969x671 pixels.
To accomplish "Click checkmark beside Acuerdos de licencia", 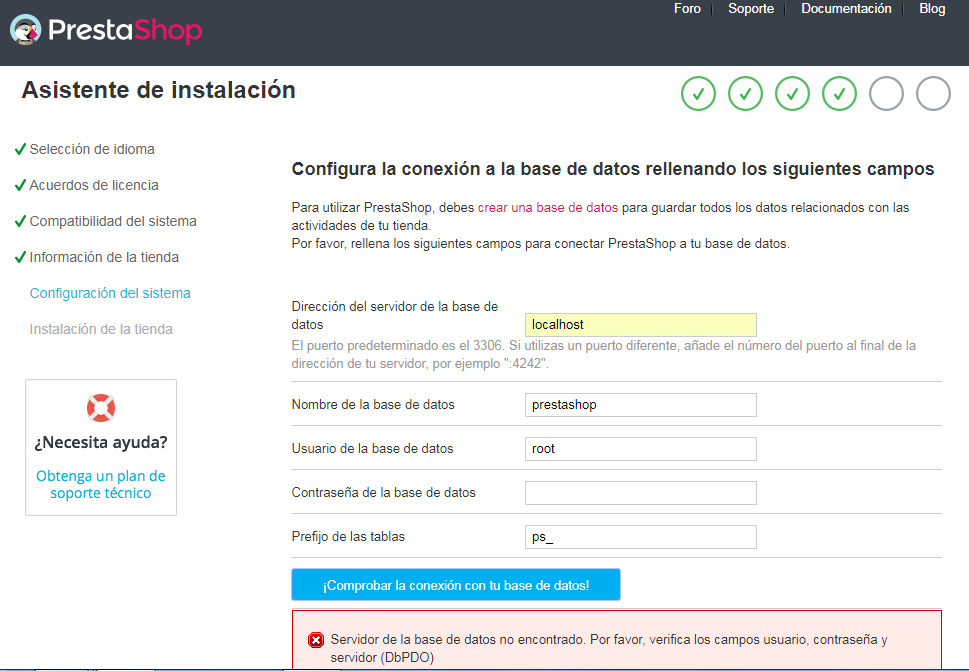I will (x=20, y=185).
